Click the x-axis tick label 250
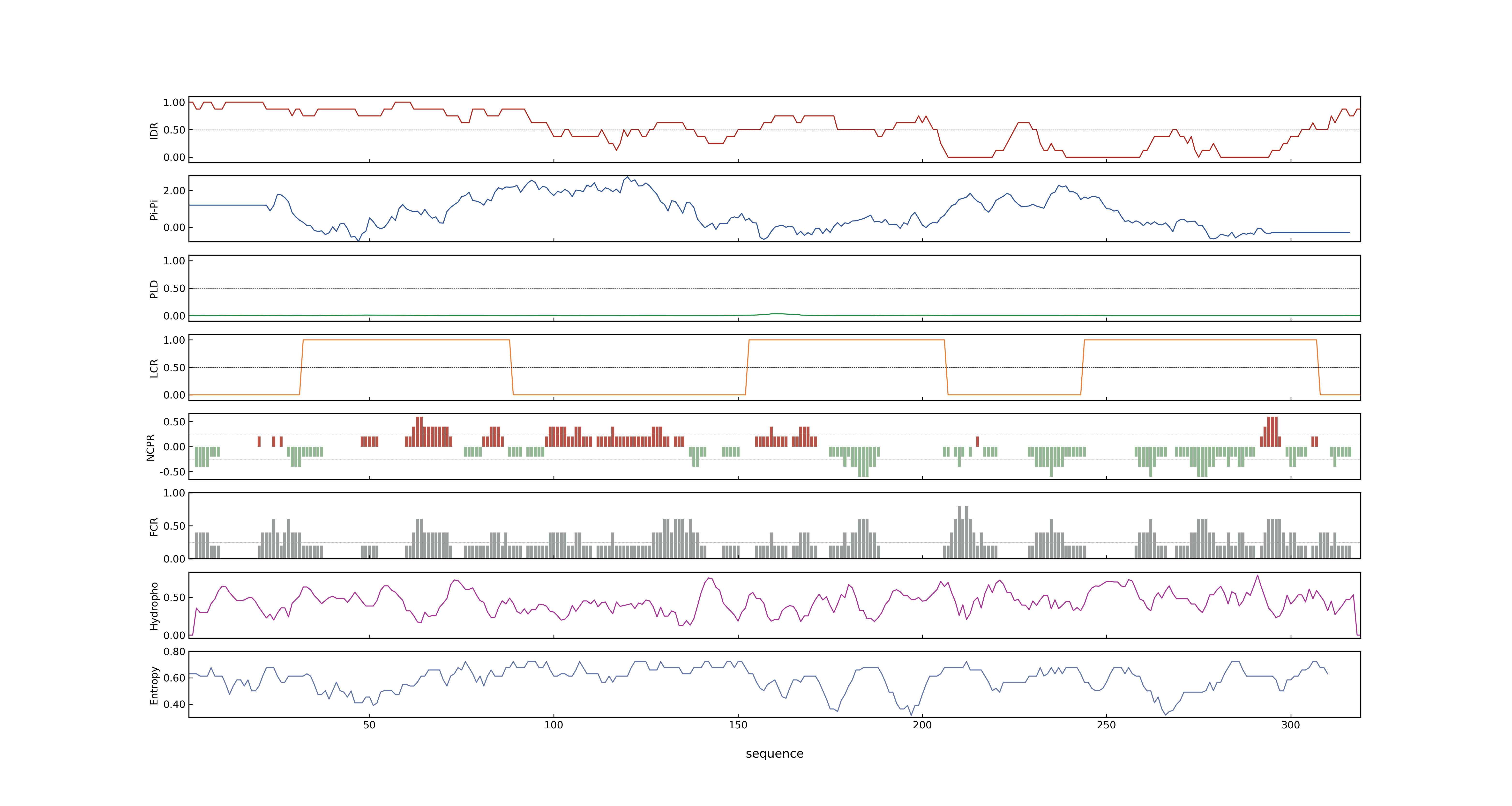 point(1106,725)
